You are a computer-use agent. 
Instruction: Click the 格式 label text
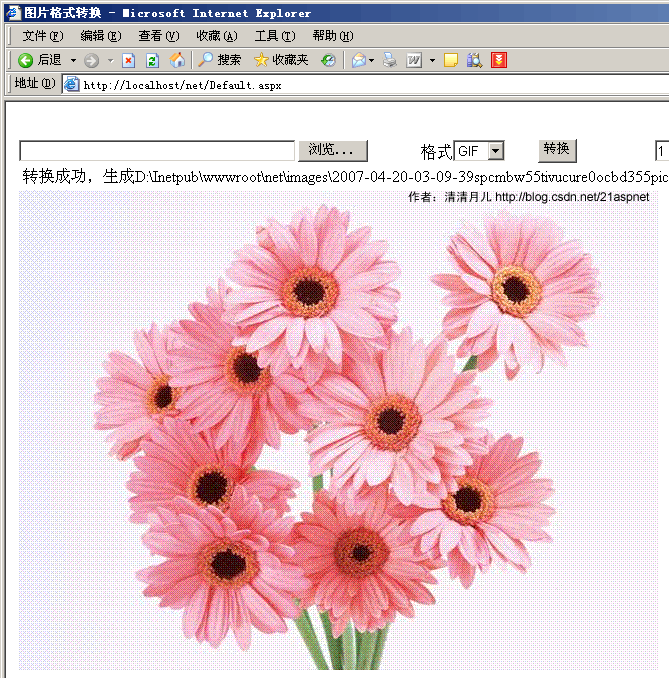[x=436, y=152]
